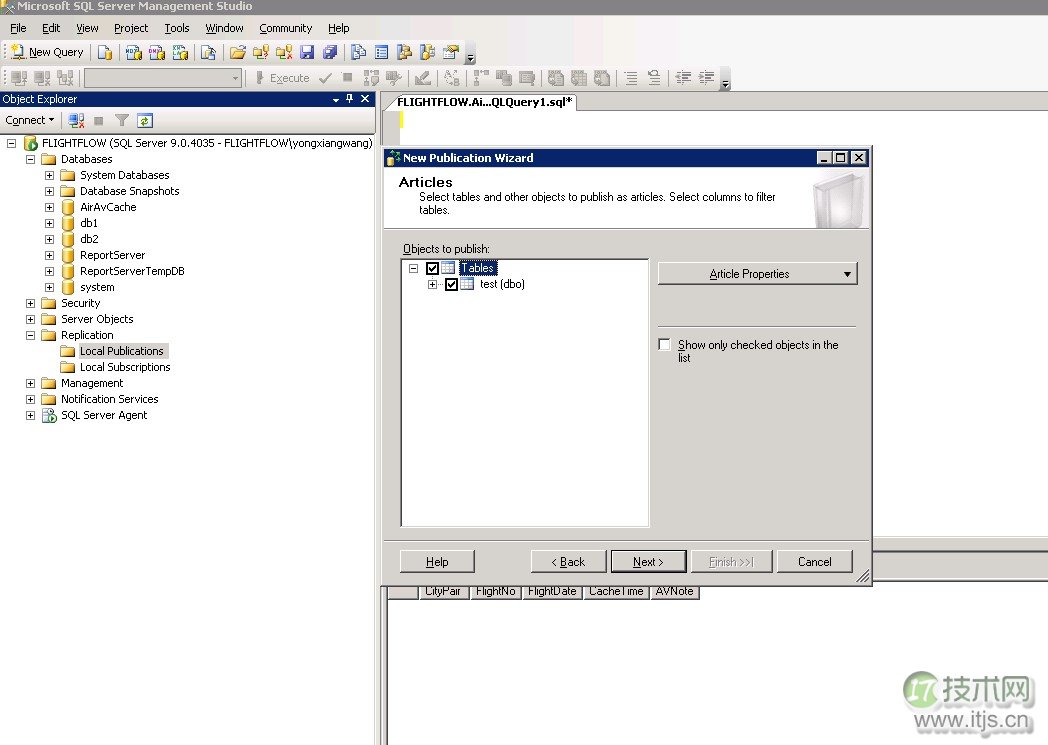Click the Increase Indent icon
This screenshot has width=1048, height=745.
706,78
